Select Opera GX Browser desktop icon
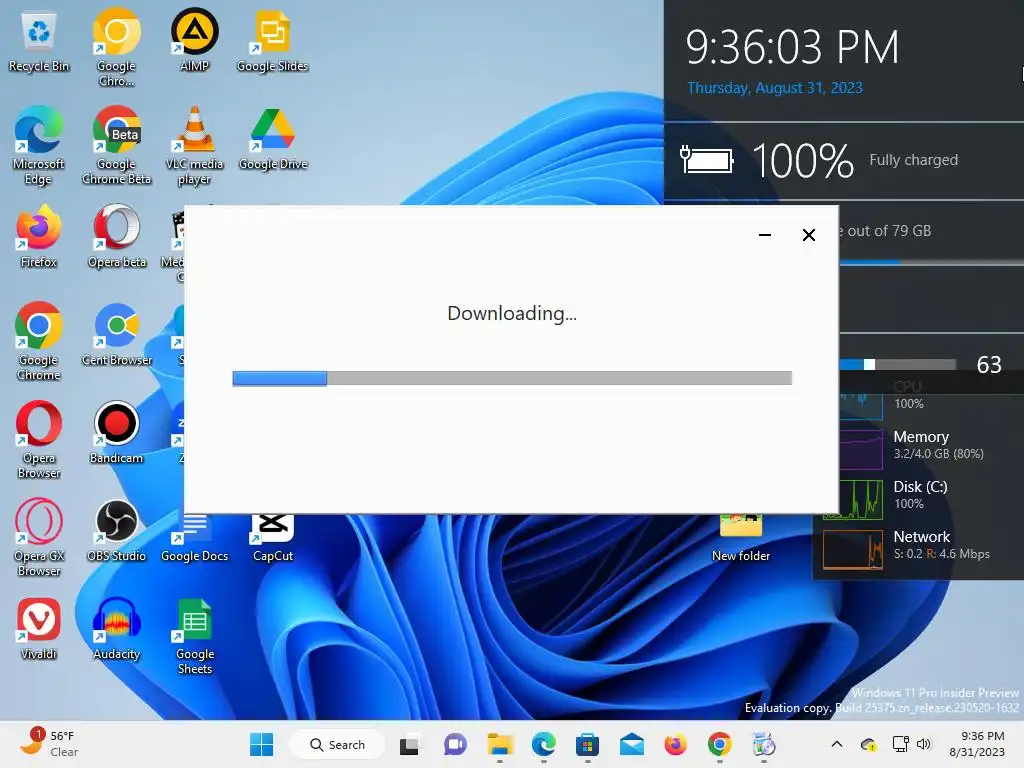This screenshot has height=768, width=1024. (x=39, y=538)
